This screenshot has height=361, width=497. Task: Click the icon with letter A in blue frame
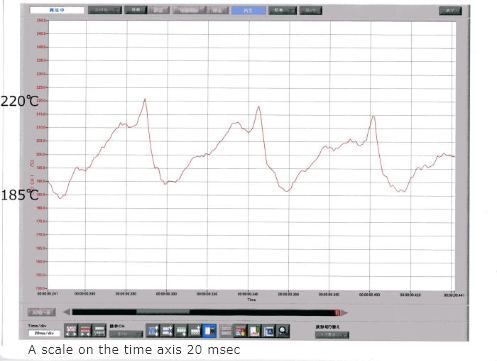[x=269, y=331]
